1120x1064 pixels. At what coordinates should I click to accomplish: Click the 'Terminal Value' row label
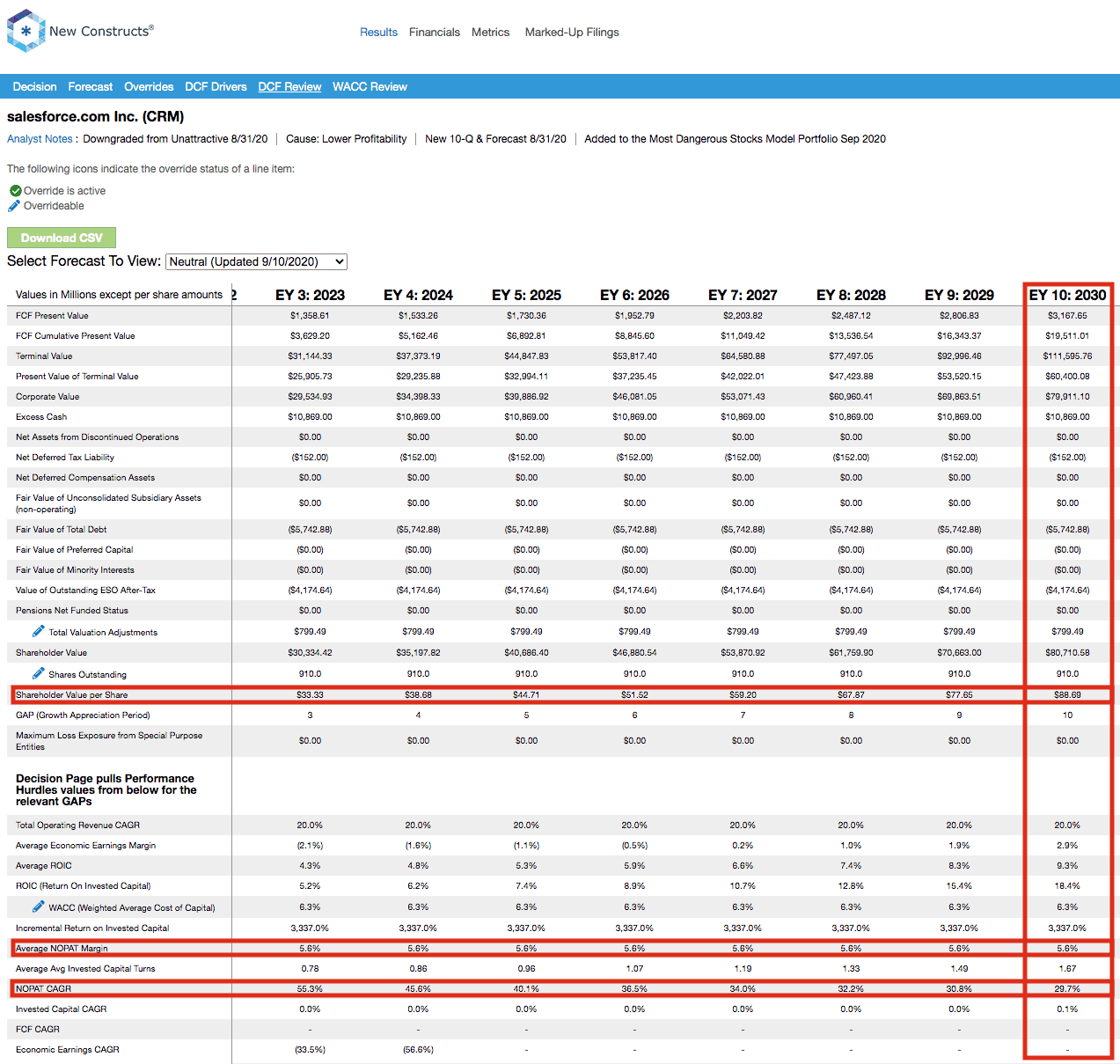pyautogui.click(x=44, y=356)
